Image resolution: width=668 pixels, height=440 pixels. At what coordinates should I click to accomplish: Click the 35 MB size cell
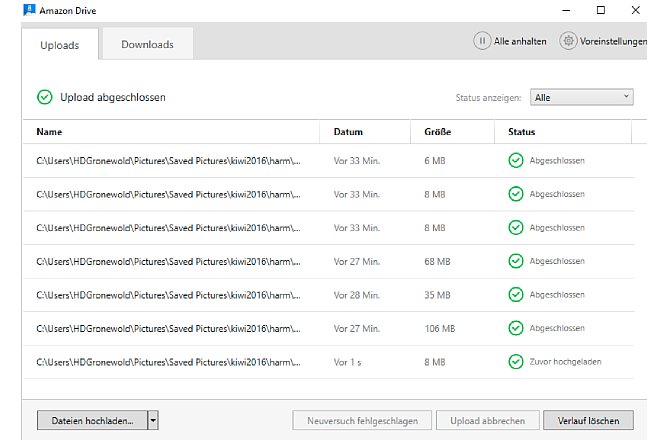coord(437,295)
